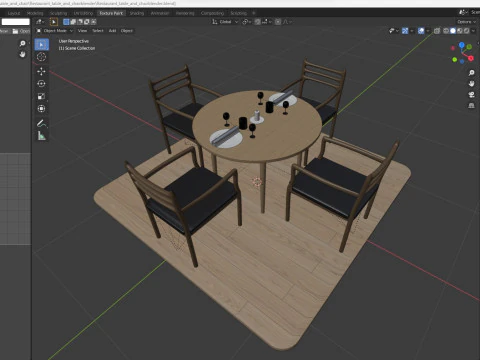This screenshot has height=360, width=480.
Task: Toggle snapping magnet
Action: pyautogui.click(x=258, y=22)
